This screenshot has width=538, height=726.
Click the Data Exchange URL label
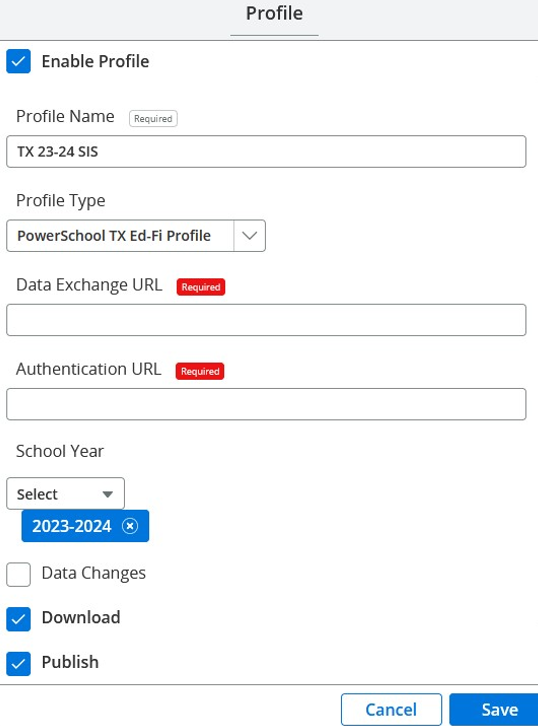(89, 285)
